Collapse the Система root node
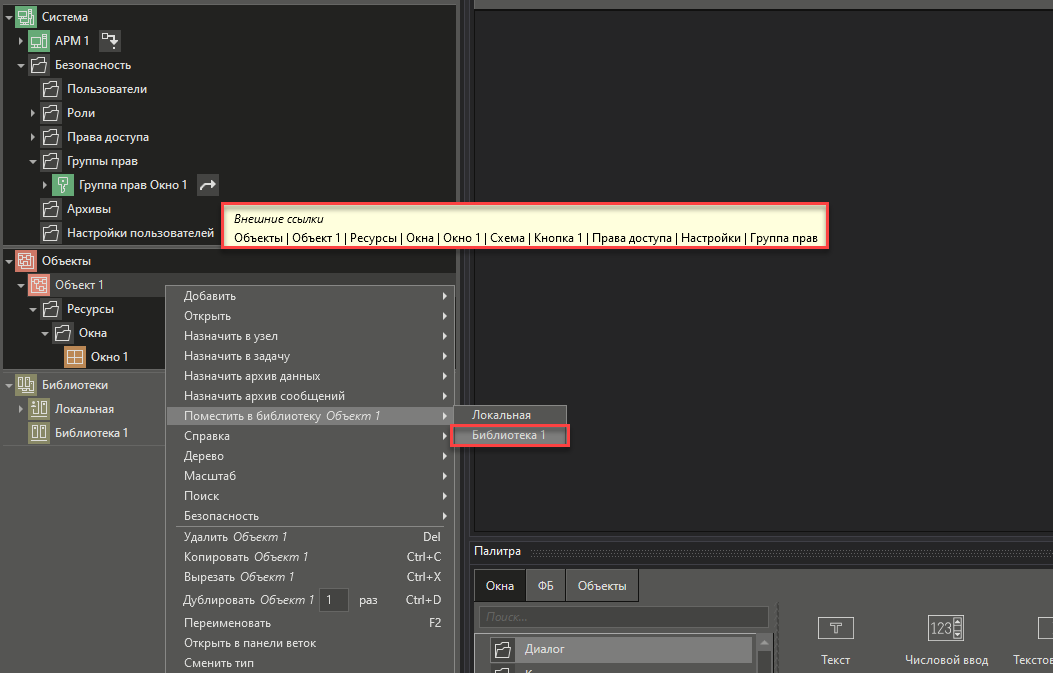The width and height of the screenshot is (1053, 673). 8,17
